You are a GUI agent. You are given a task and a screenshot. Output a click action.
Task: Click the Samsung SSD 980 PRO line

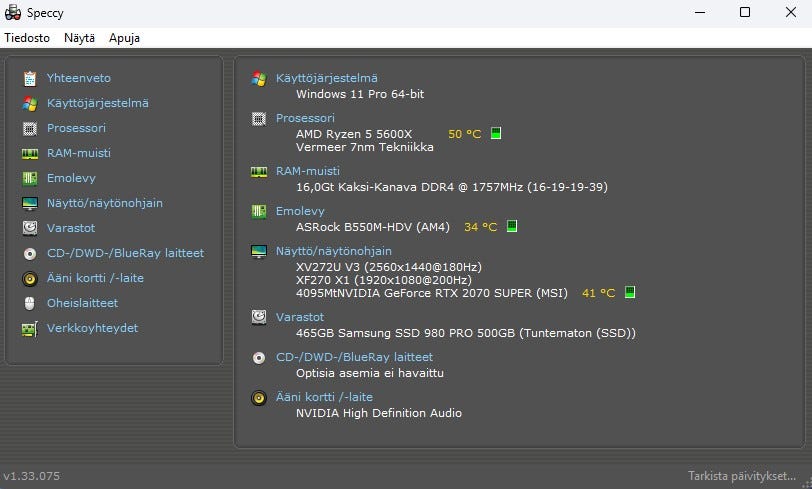point(466,333)
